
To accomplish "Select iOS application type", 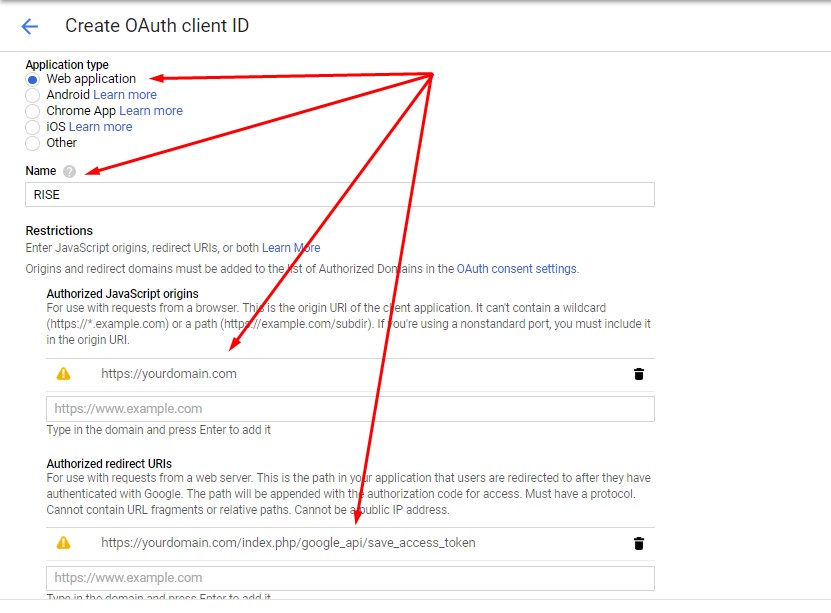I will (32, 127).
